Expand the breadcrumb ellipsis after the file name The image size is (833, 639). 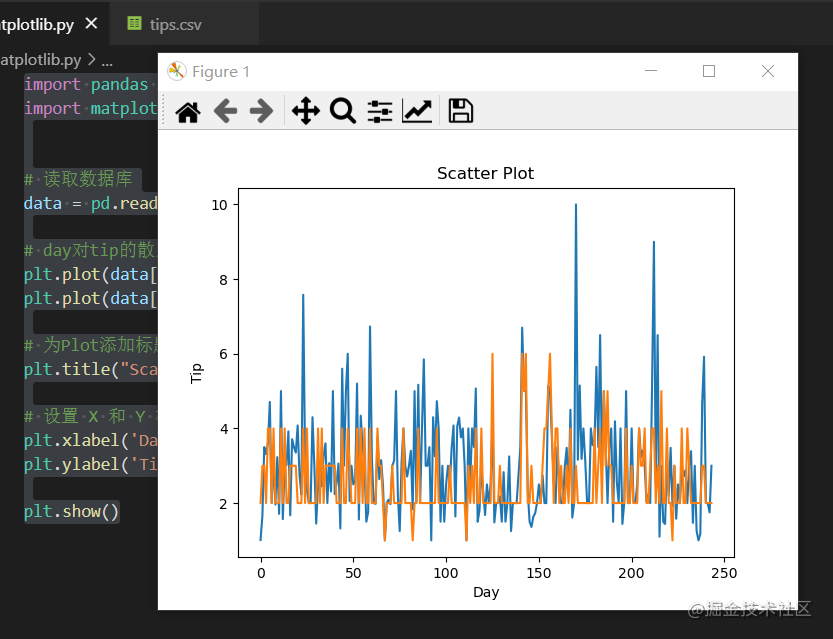pyautogui.click(x=107, y=60)
